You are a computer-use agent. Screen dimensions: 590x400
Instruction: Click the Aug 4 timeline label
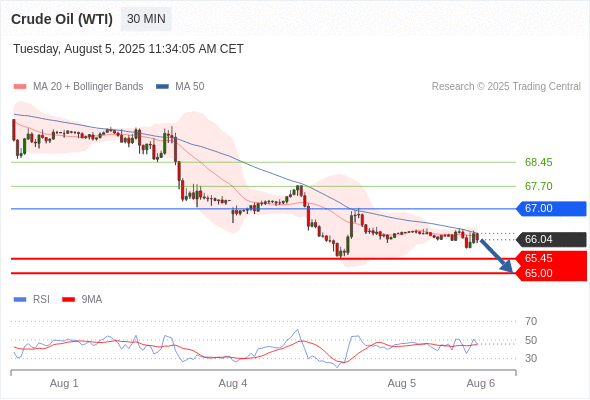(233, 383)
